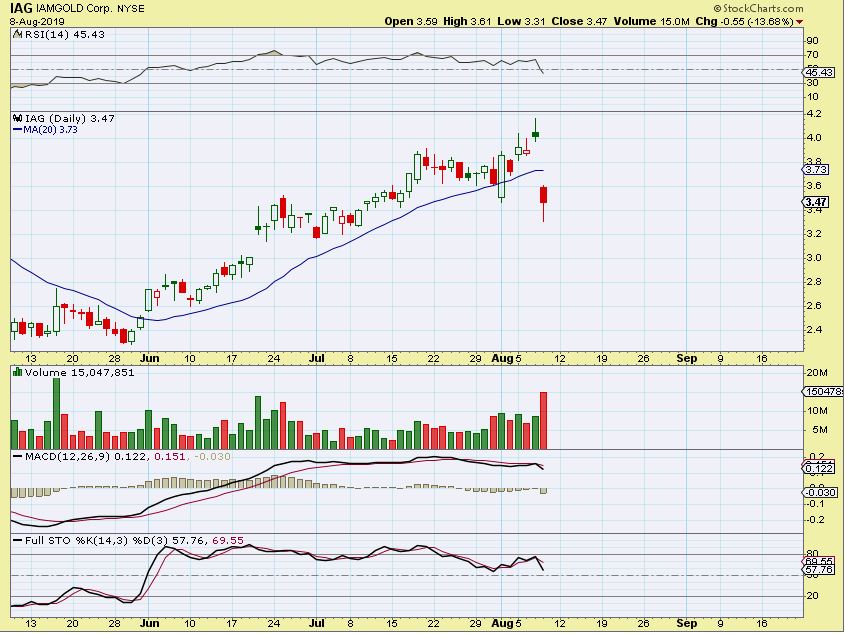Click the Sep label under the price chart
845x634 pixels.
pos(687,359)
